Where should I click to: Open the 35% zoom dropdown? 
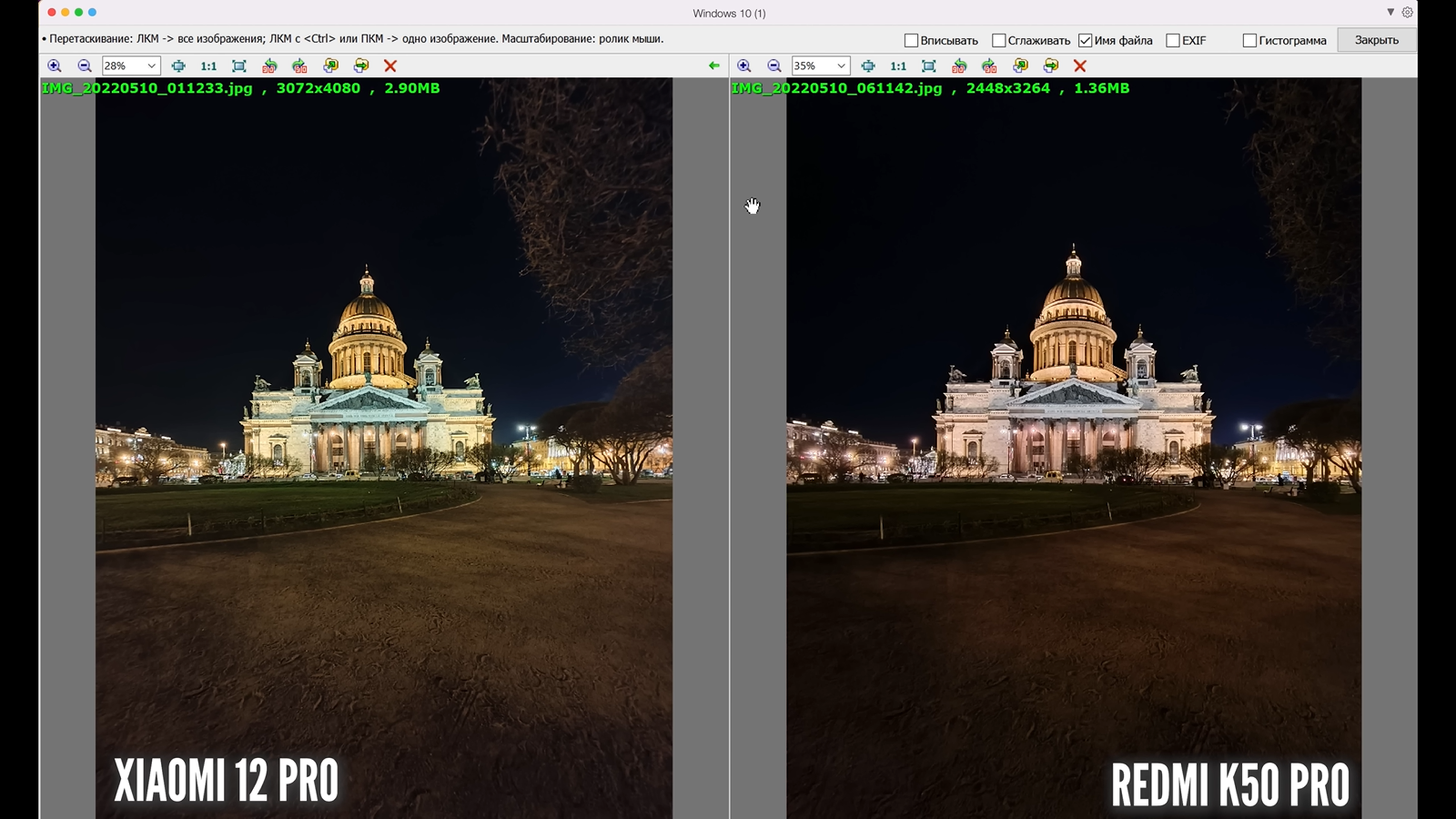(841, 66)
